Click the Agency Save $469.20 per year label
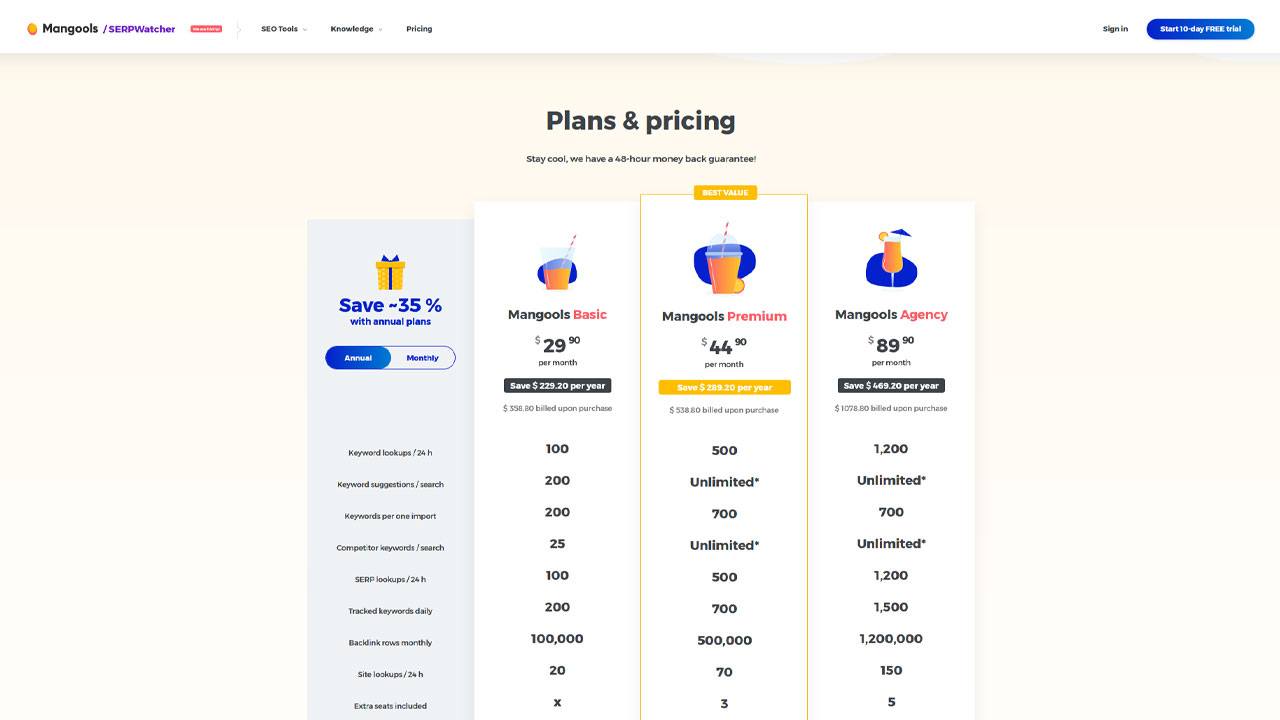1280x720 pixels. tap(891, 385)
